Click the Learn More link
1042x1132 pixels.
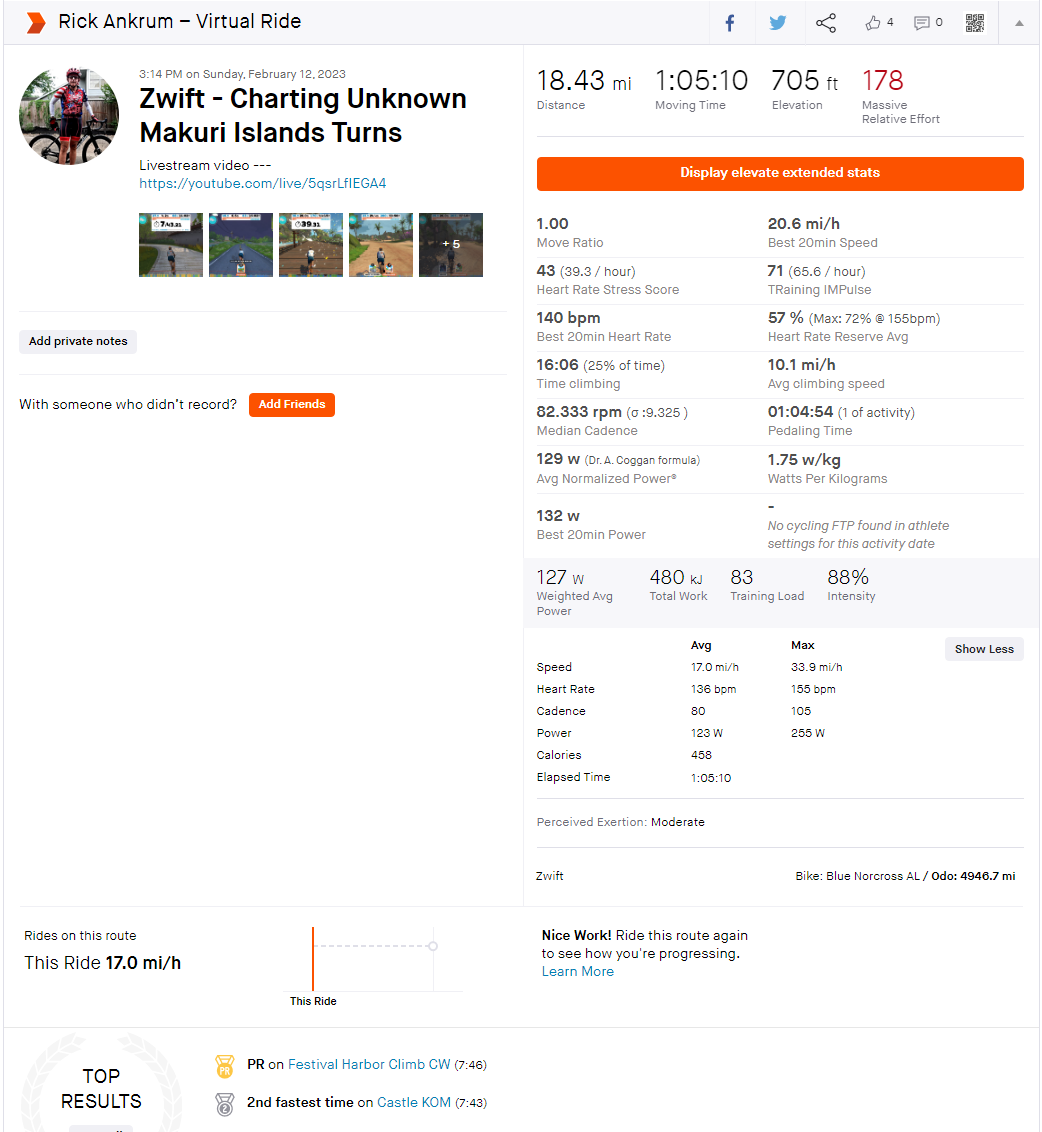pos(578,972)
